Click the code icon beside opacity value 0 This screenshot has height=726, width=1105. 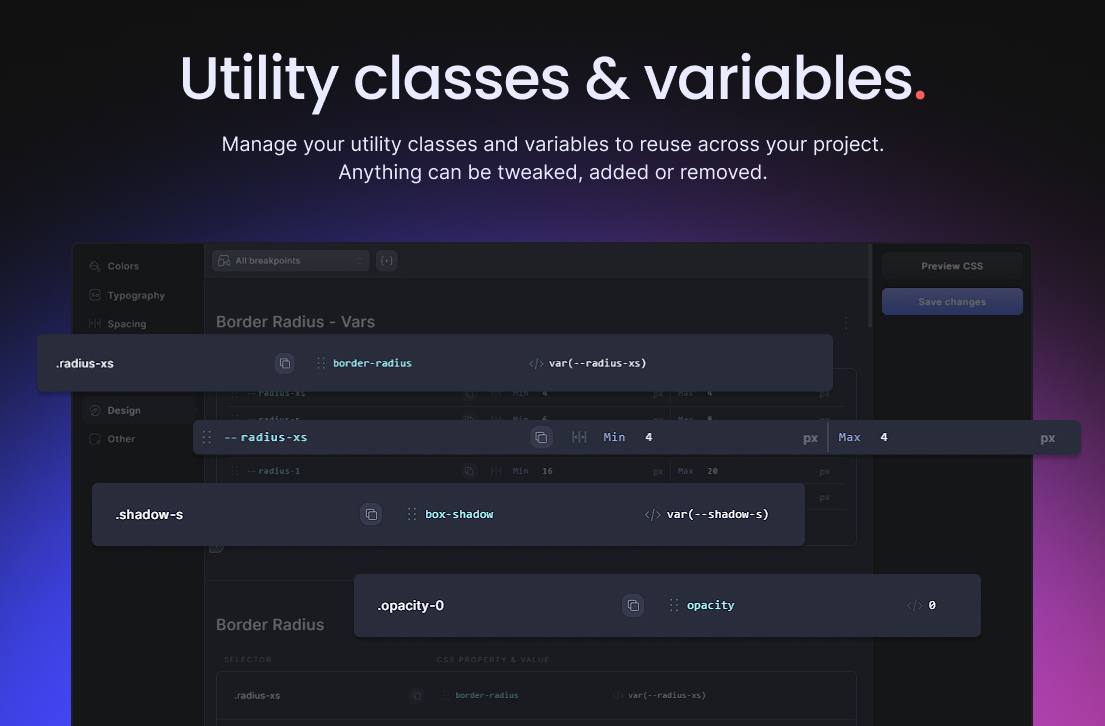(x=914, y=605)
